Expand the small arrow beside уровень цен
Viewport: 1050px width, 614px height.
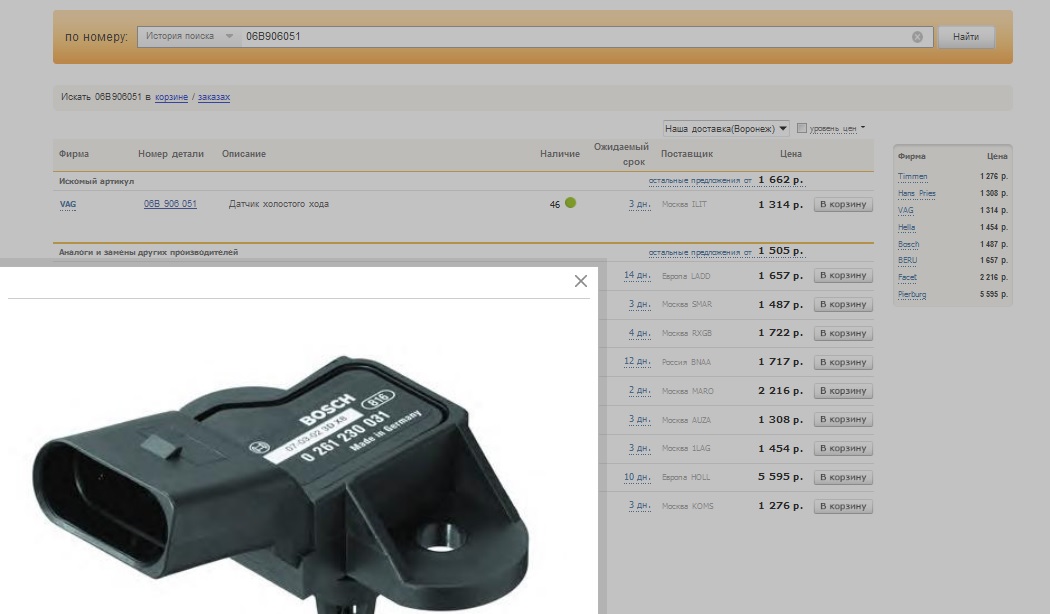(863, 128)
